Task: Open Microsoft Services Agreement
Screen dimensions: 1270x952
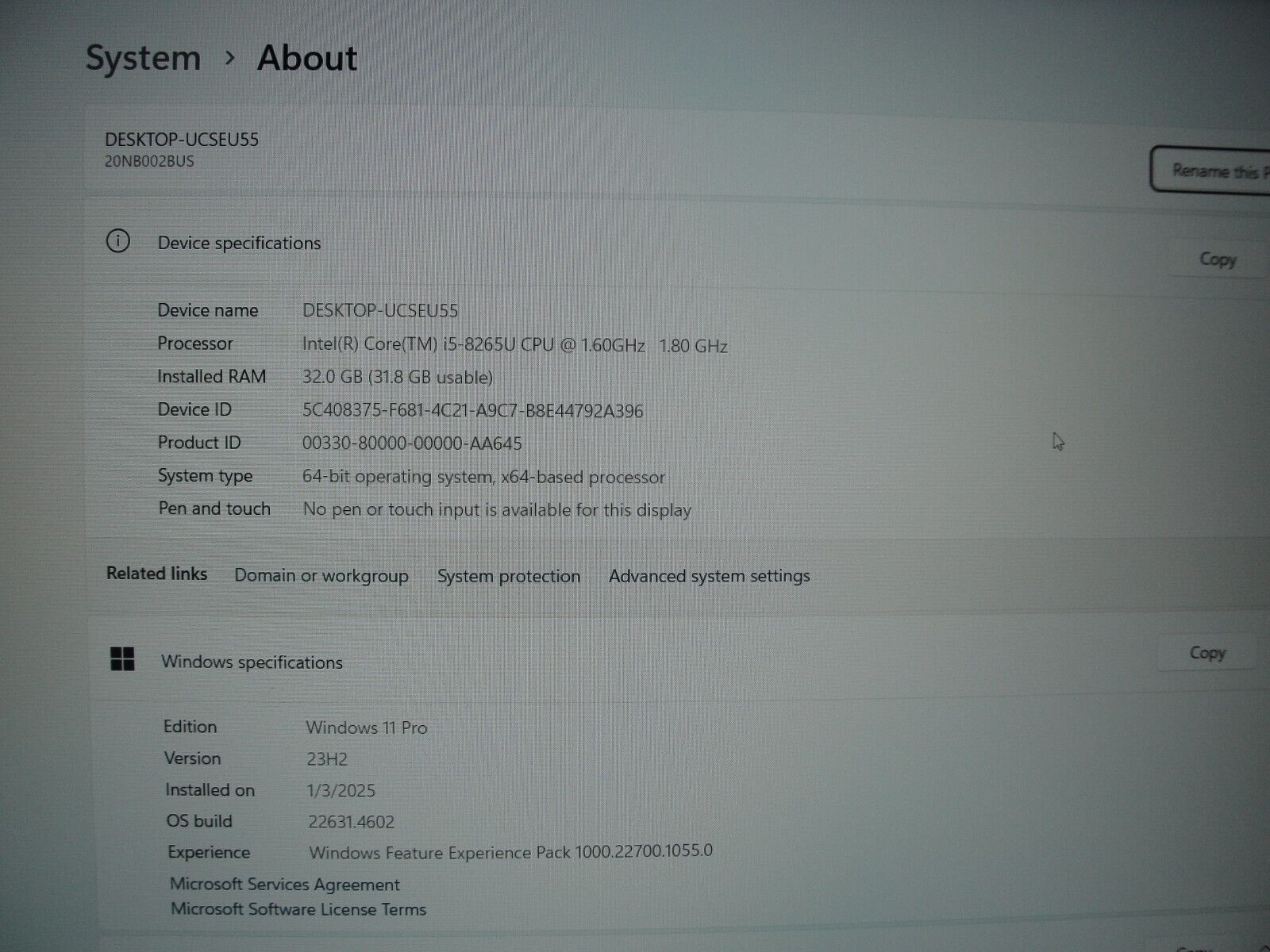Action: point(285,884)
